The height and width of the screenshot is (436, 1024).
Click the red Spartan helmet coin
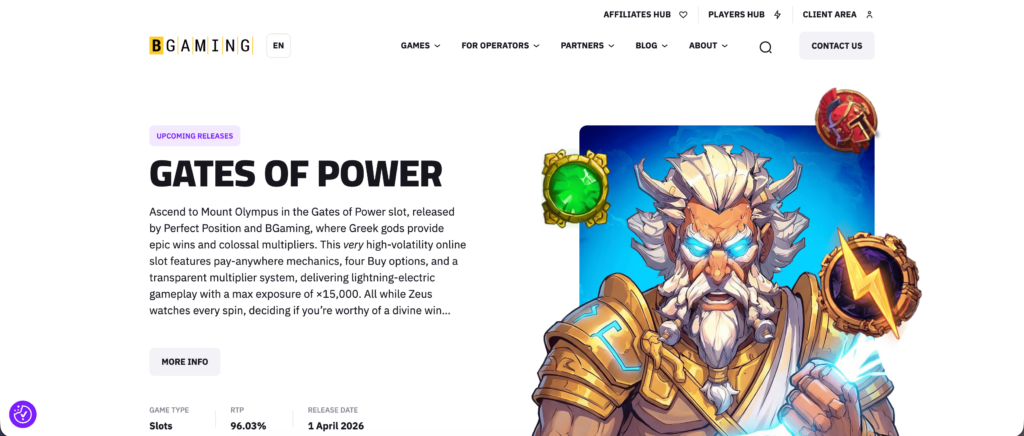(x=846, y=120)
